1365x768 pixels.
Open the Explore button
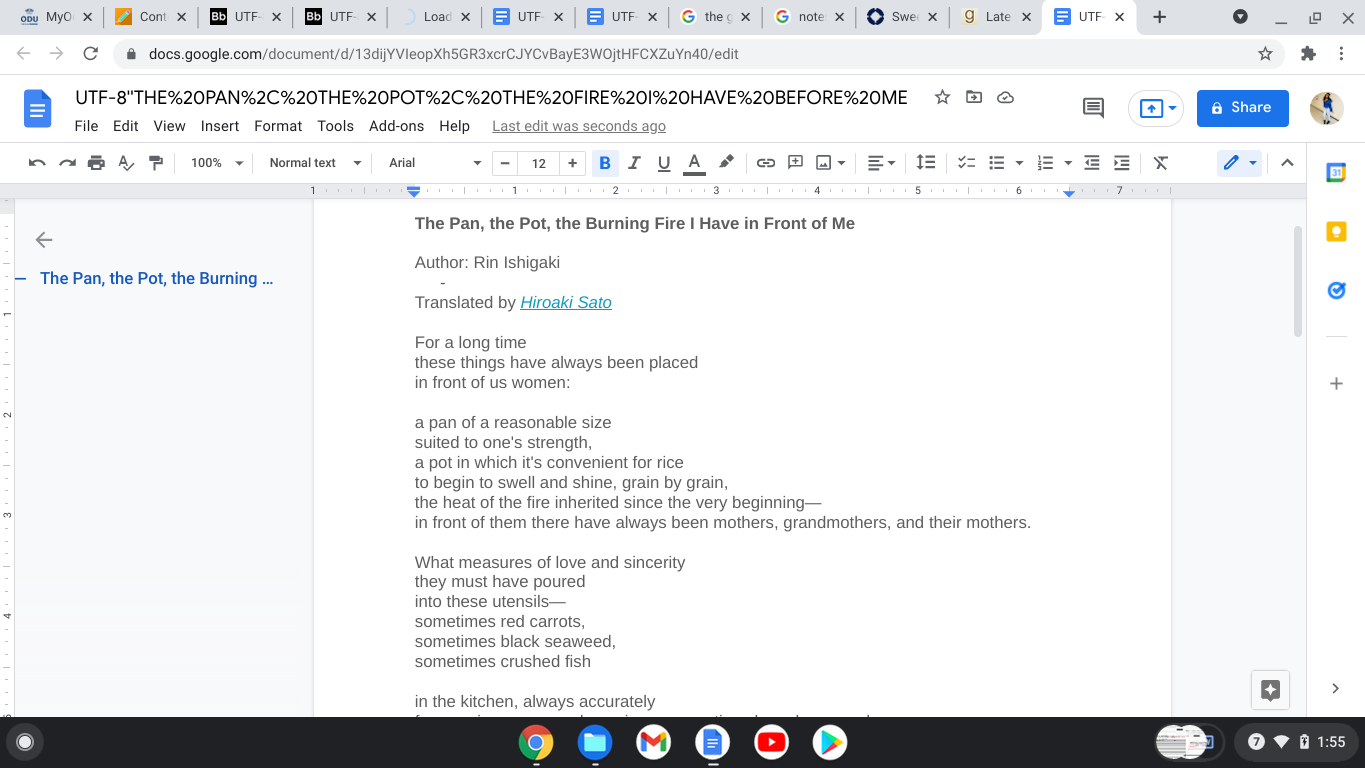(1270, 689)
